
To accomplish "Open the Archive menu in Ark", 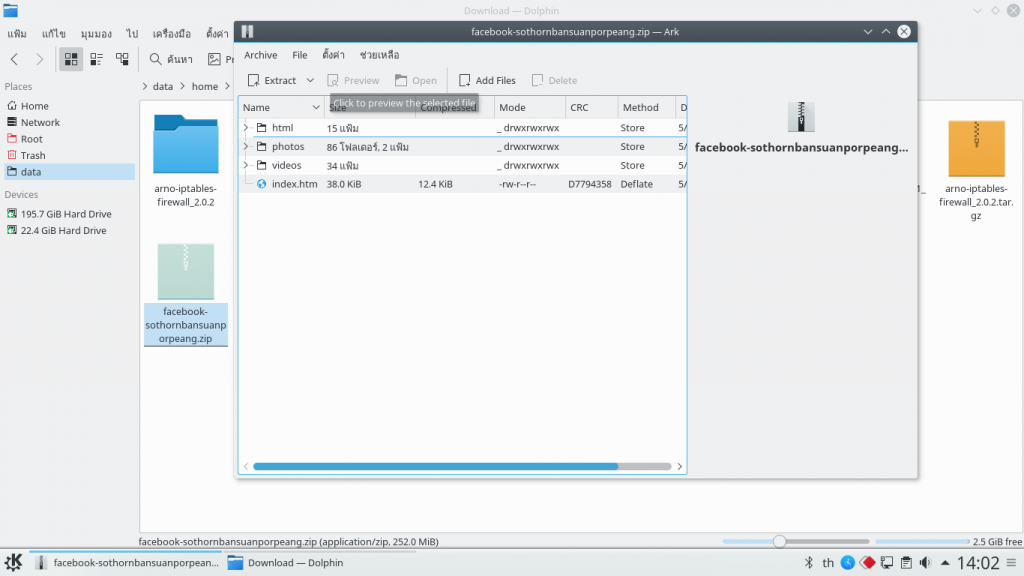I will click(x=261, y=55).
